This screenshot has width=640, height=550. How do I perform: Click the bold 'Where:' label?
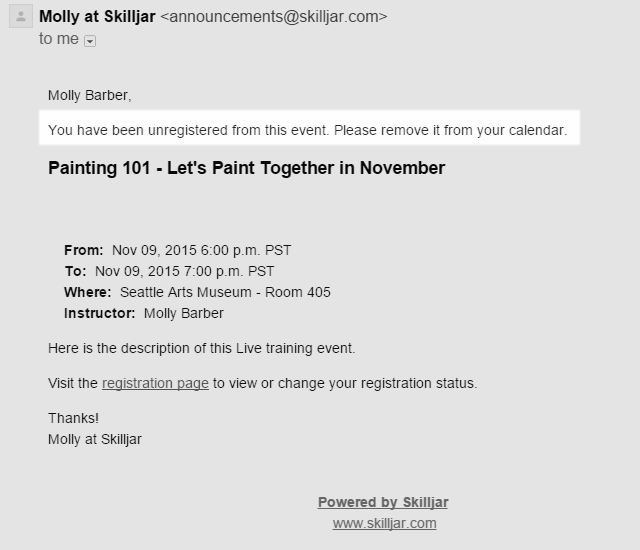pyautogui.click(x=88, y=292)
